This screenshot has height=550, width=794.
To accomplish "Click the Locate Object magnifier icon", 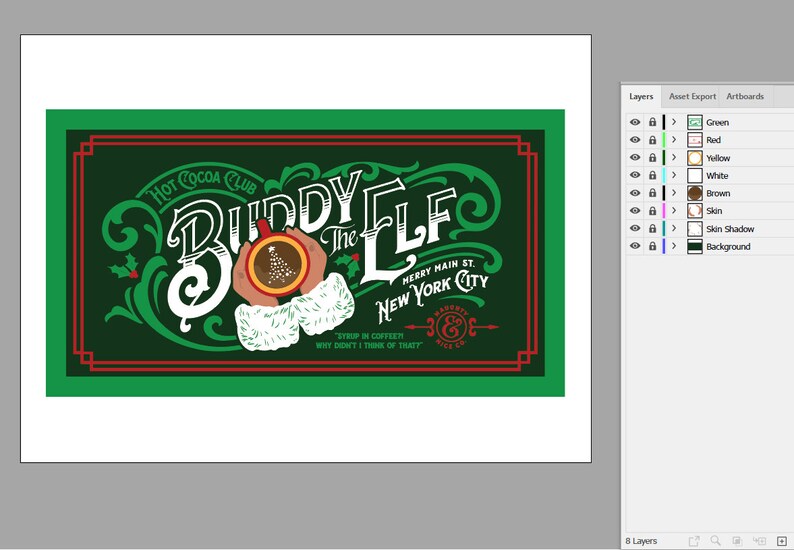I will pyautogui.click(x=716, y=541).
